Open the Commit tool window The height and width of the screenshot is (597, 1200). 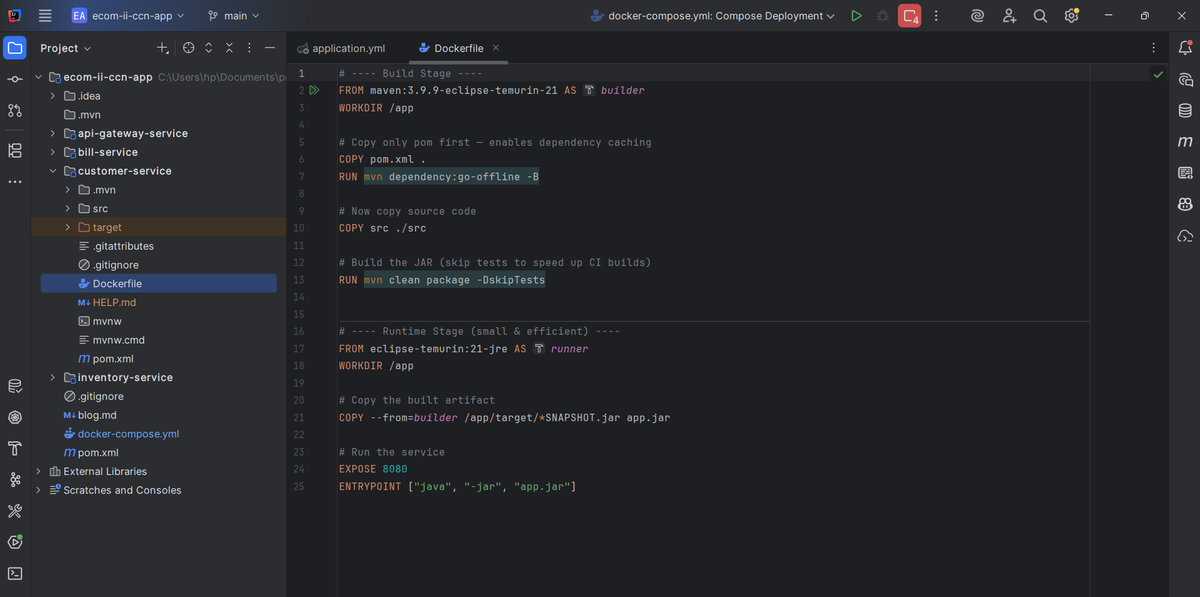pyautogui.click(x=15, y=79)
